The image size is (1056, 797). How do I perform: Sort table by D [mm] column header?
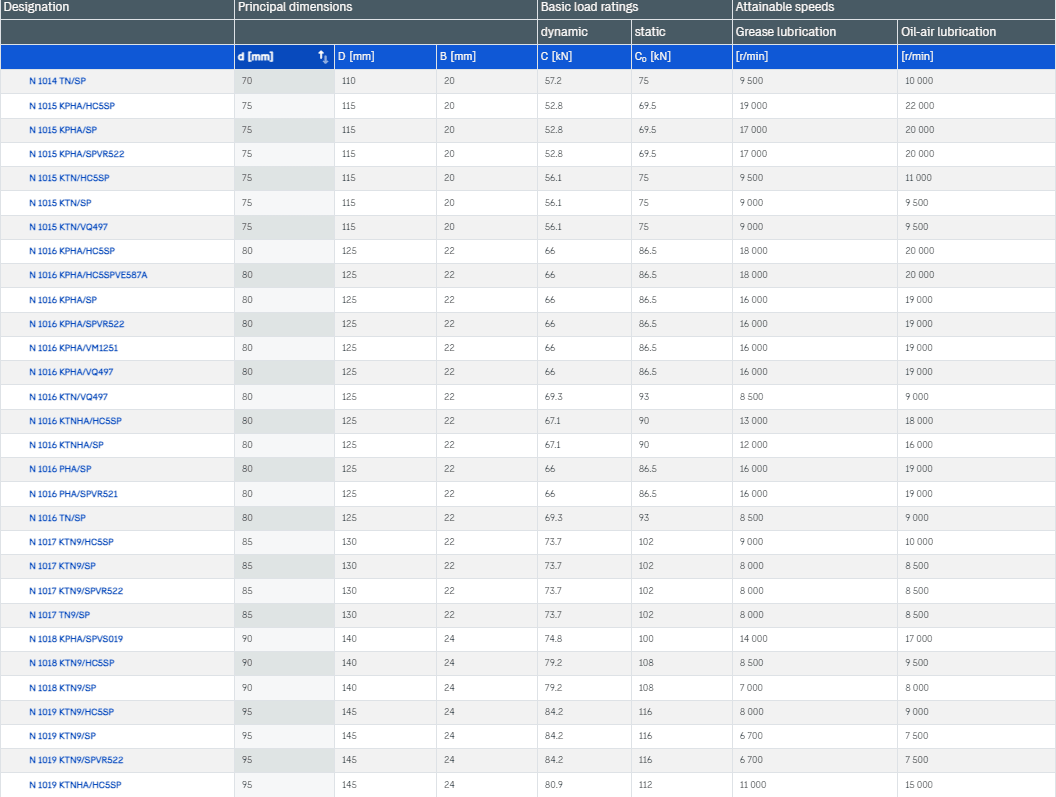point(356,57)
